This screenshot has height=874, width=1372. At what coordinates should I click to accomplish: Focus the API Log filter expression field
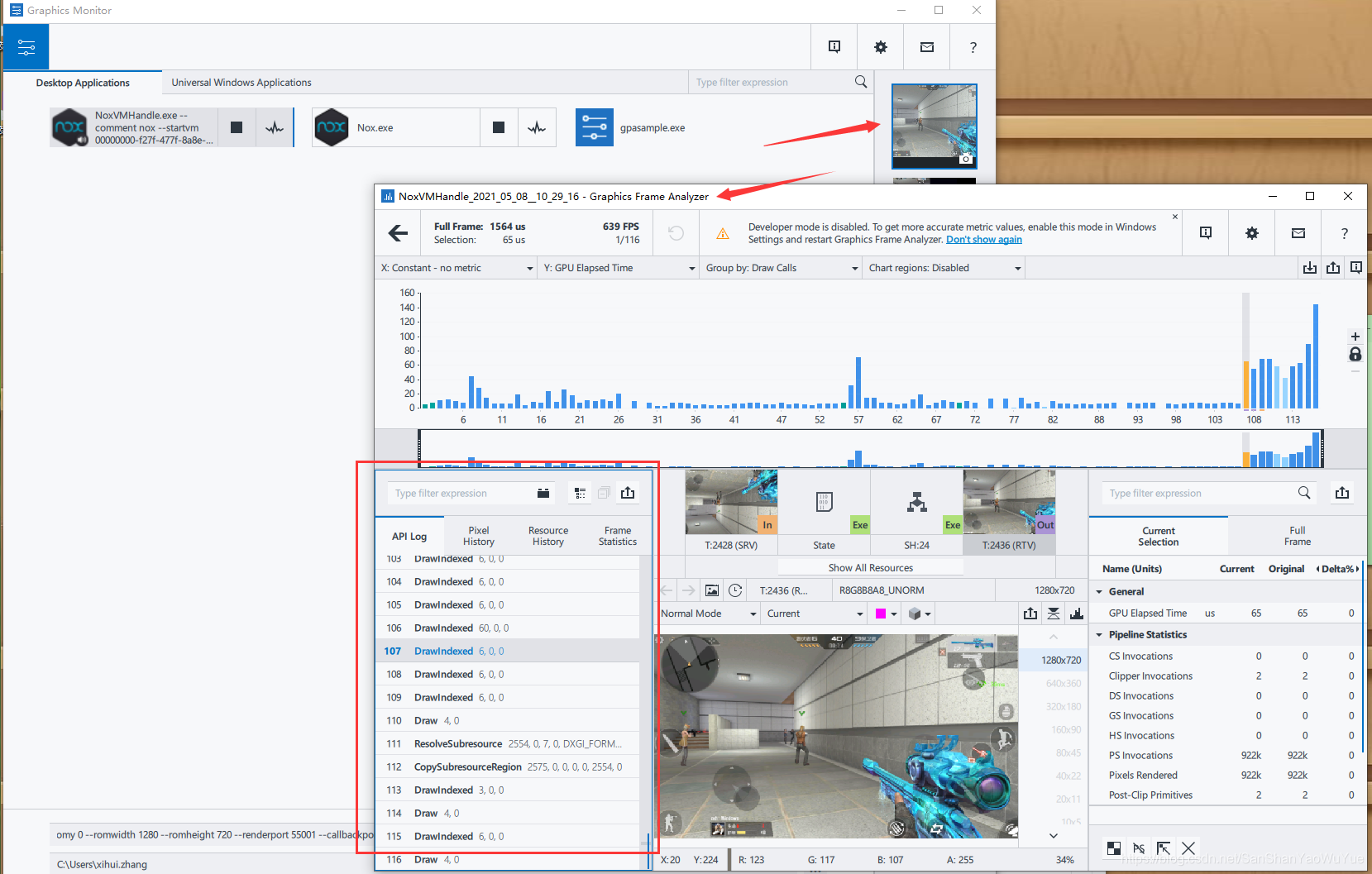pos(461,494)
